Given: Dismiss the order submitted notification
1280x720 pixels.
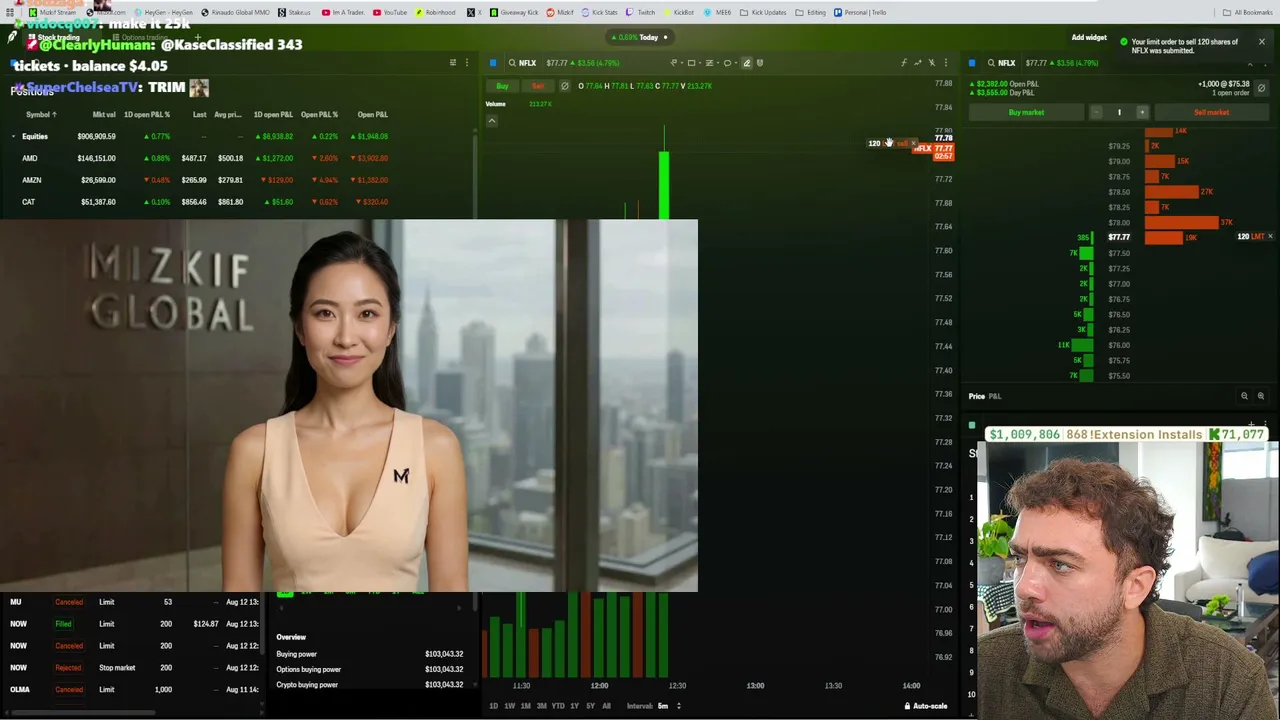Looking at the screenshot, I should 1261,42.
